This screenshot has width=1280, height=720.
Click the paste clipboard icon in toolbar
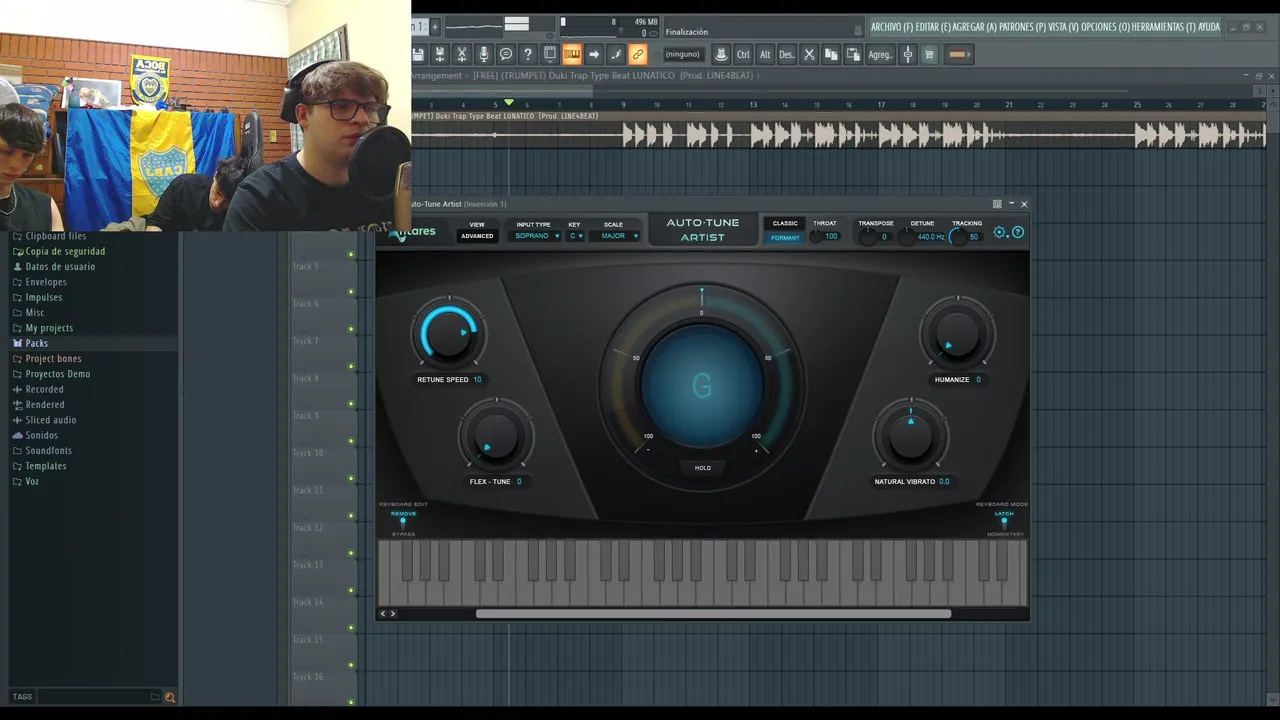coord(853,54)
